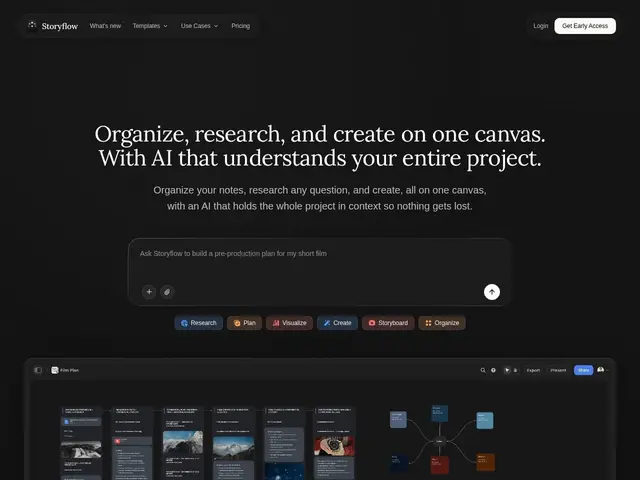Open the black-and-white mountain thumbnail

(x=81, y=451)
